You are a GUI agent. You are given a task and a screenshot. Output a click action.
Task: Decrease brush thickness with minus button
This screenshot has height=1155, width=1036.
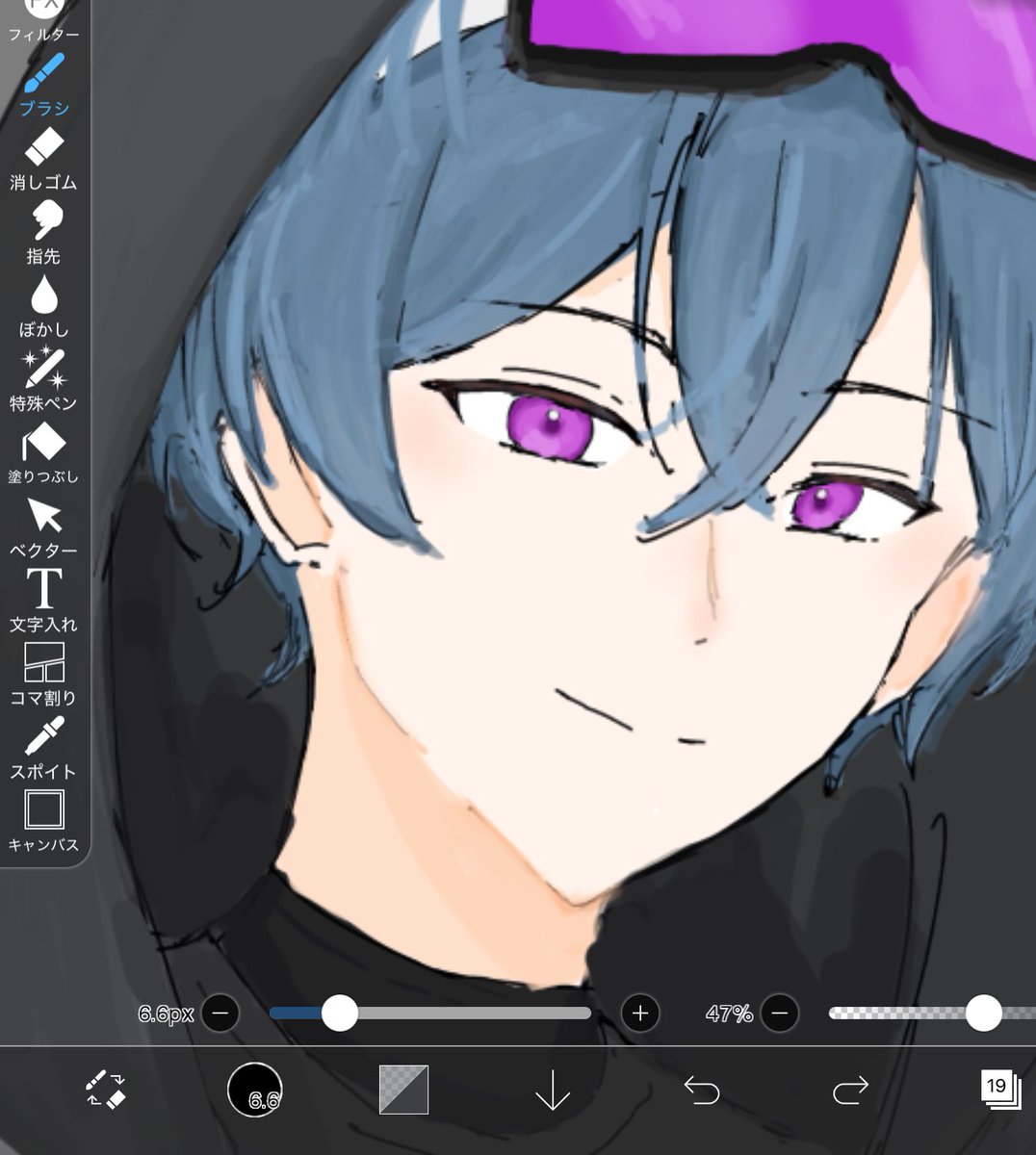point(220,1014)
